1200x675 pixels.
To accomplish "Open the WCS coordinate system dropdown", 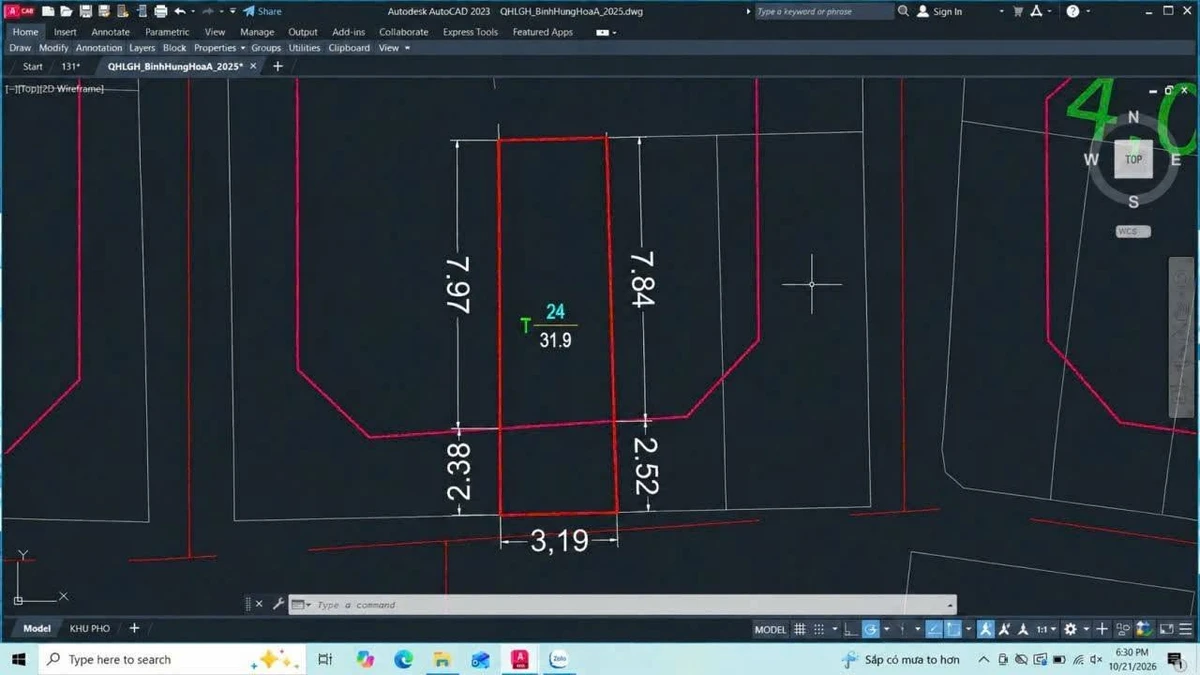I will (1133, 231).
